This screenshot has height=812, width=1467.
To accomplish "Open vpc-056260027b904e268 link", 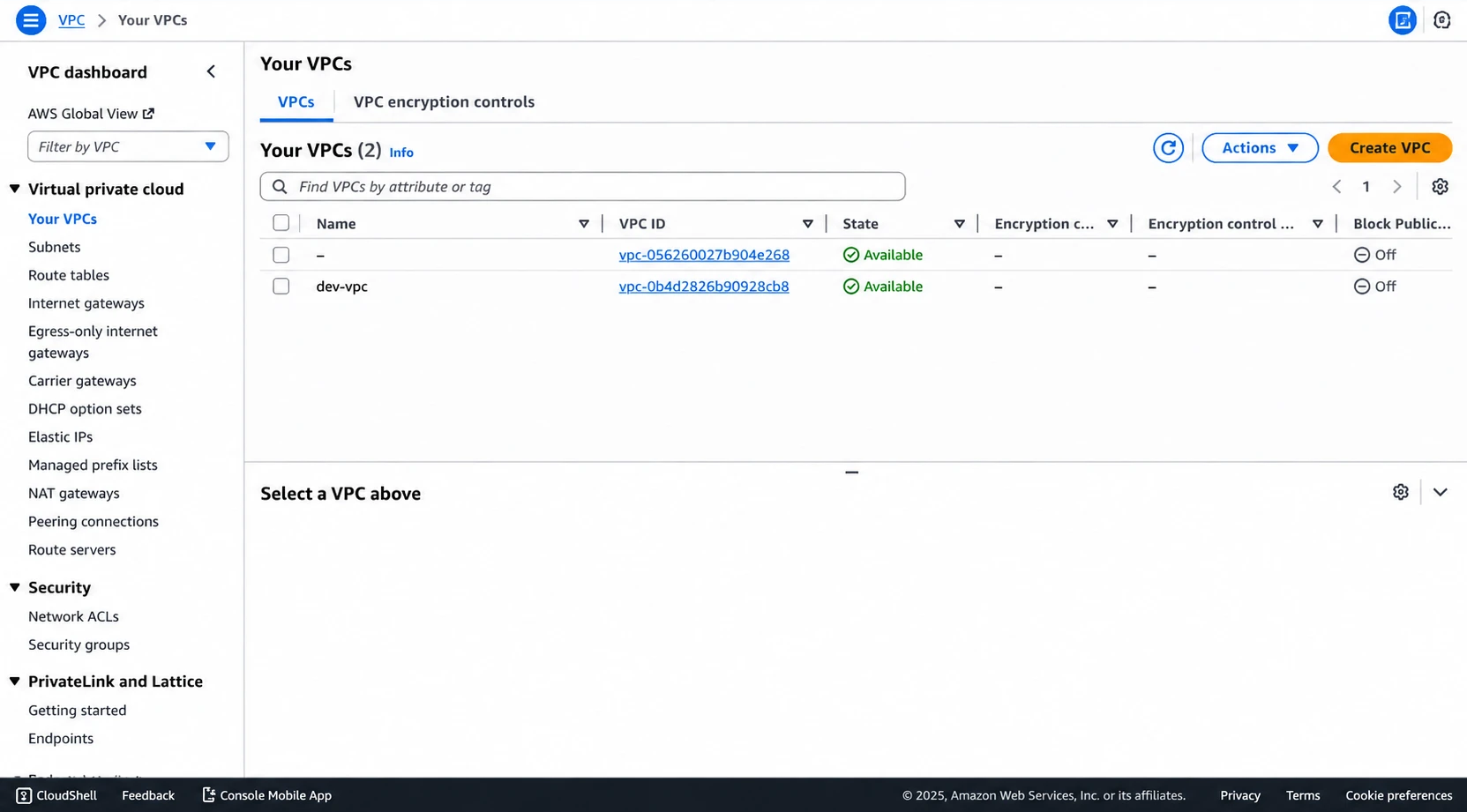I will [704, 255].
